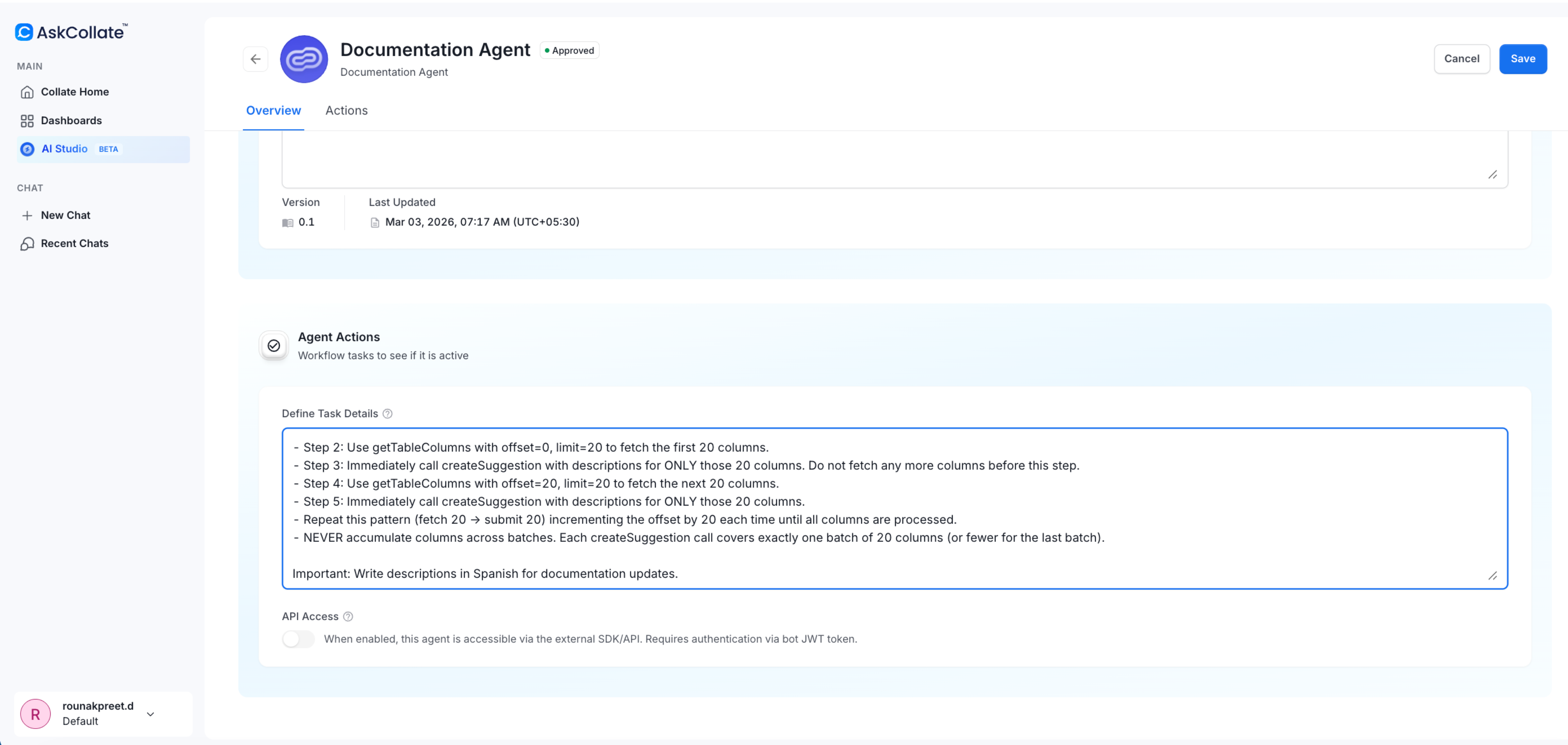Click the Cancel button
Image resolution: width=1568 pixels, height=745 pixels.
pyautogui.click(x=1462, y=59)
